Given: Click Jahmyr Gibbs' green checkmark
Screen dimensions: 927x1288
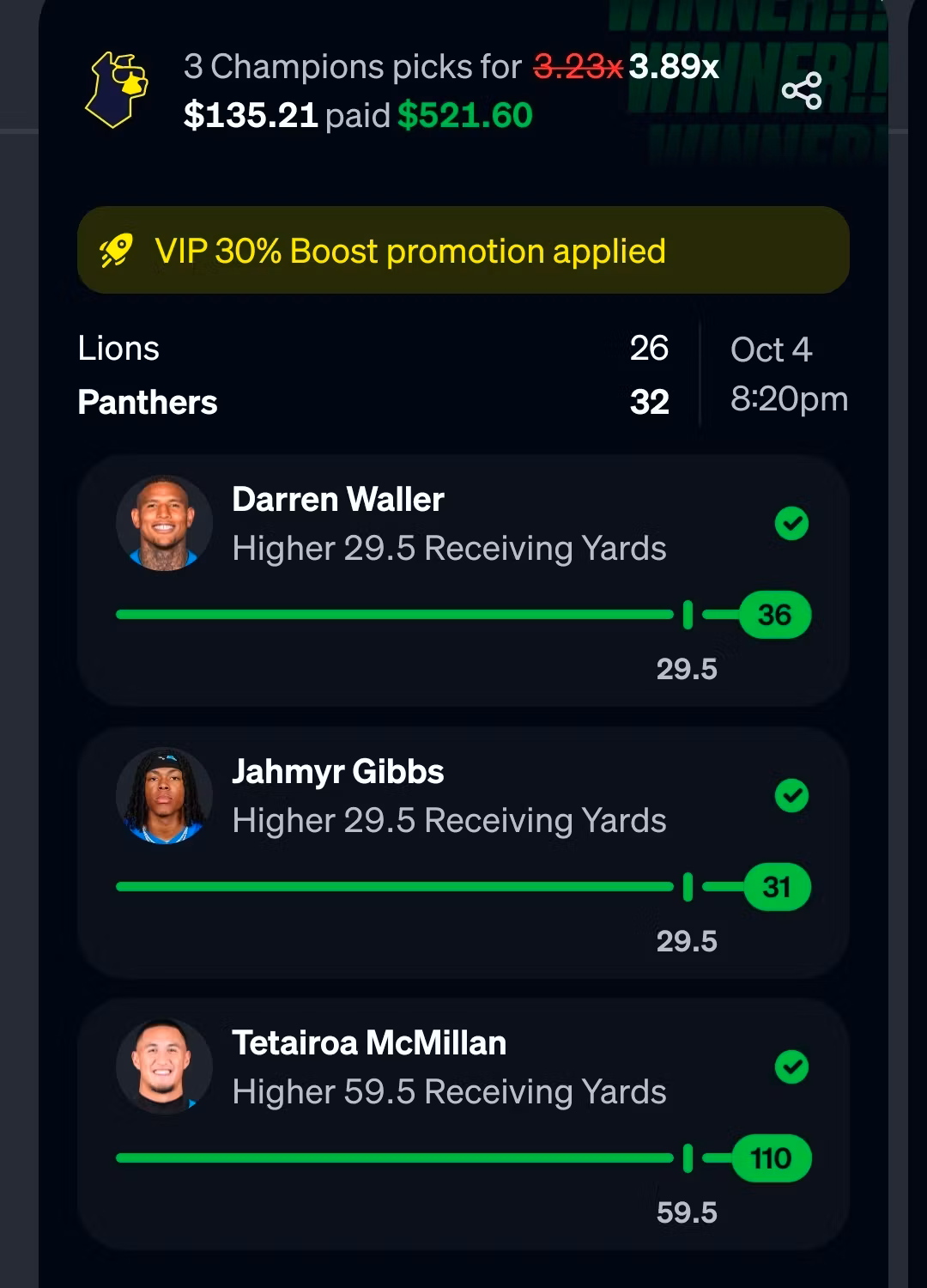Looking at the screenshot, I should (x=791, y=795).
